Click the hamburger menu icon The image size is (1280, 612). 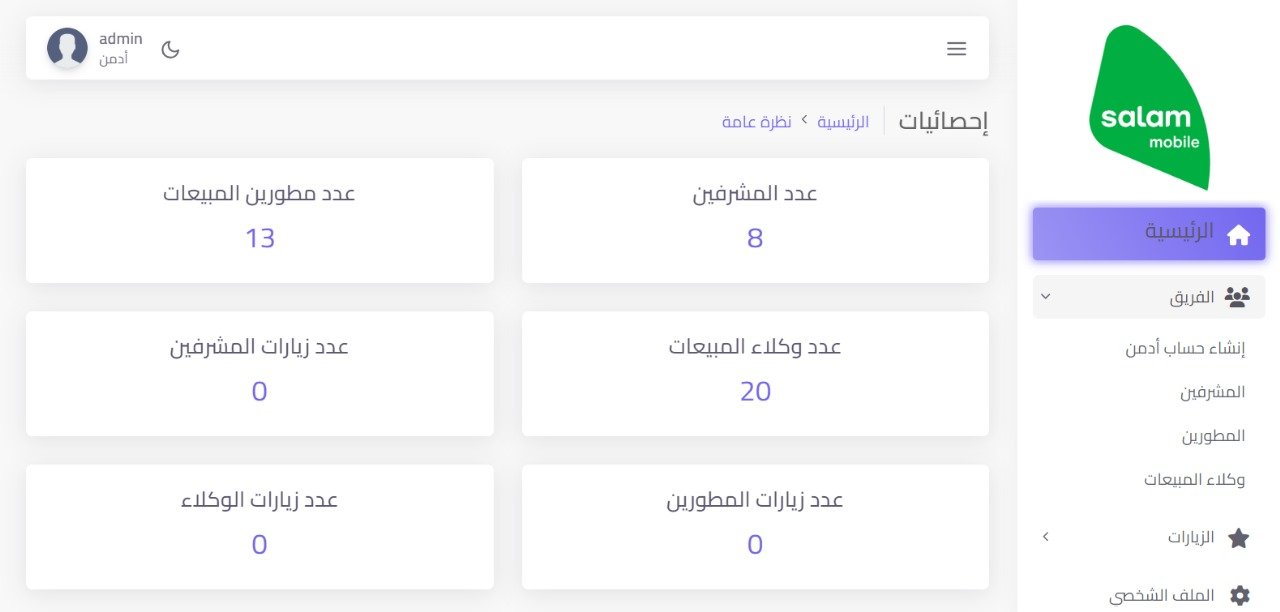tap(956, 48)
